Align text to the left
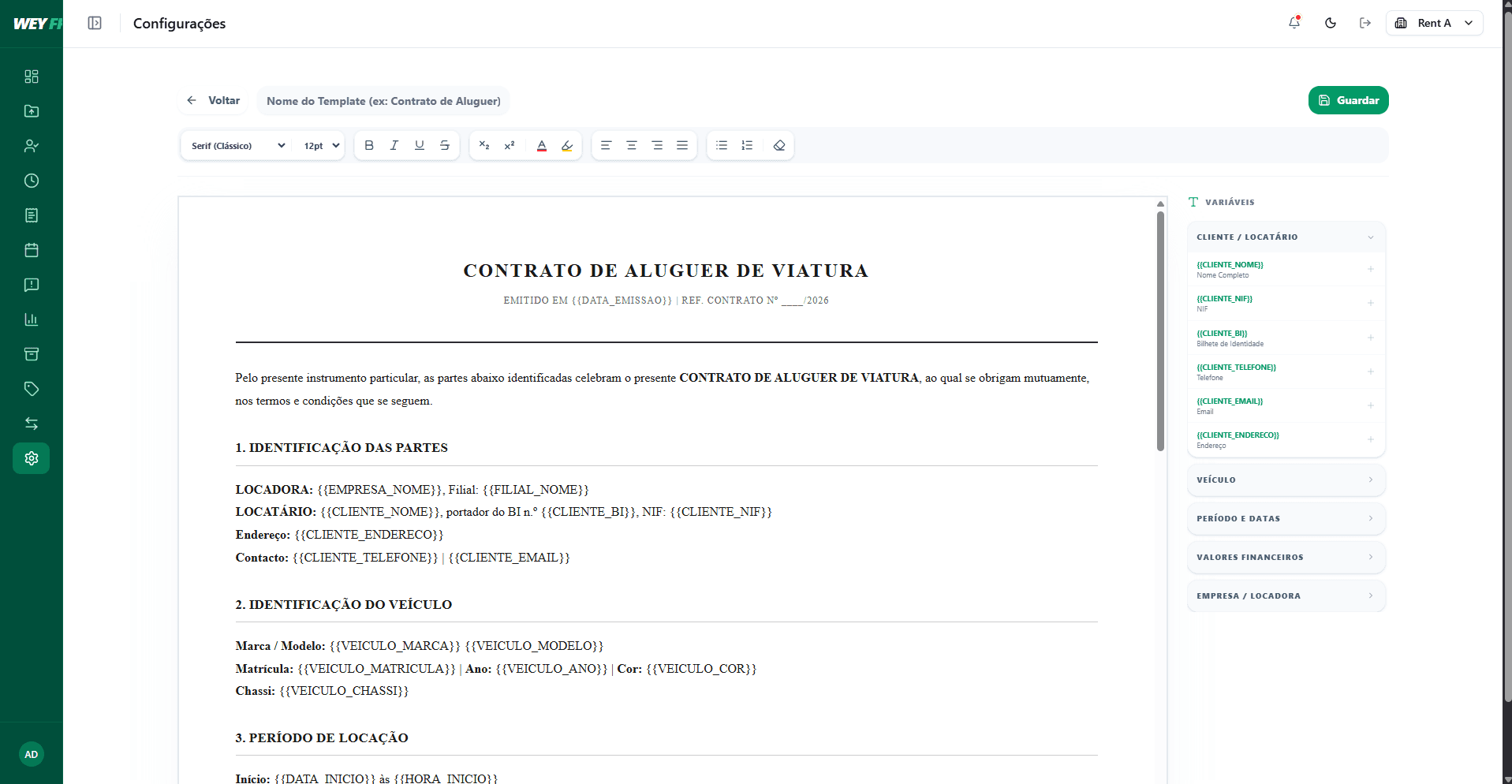This screenshot has width=1512, height=784. pos(607,145)
